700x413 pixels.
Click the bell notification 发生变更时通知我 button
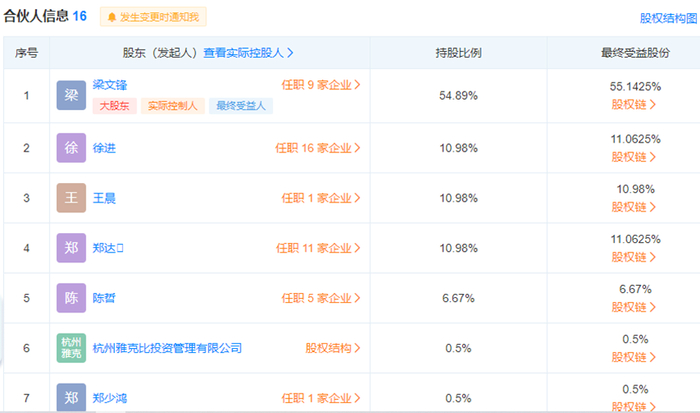[x=153, y=17]
